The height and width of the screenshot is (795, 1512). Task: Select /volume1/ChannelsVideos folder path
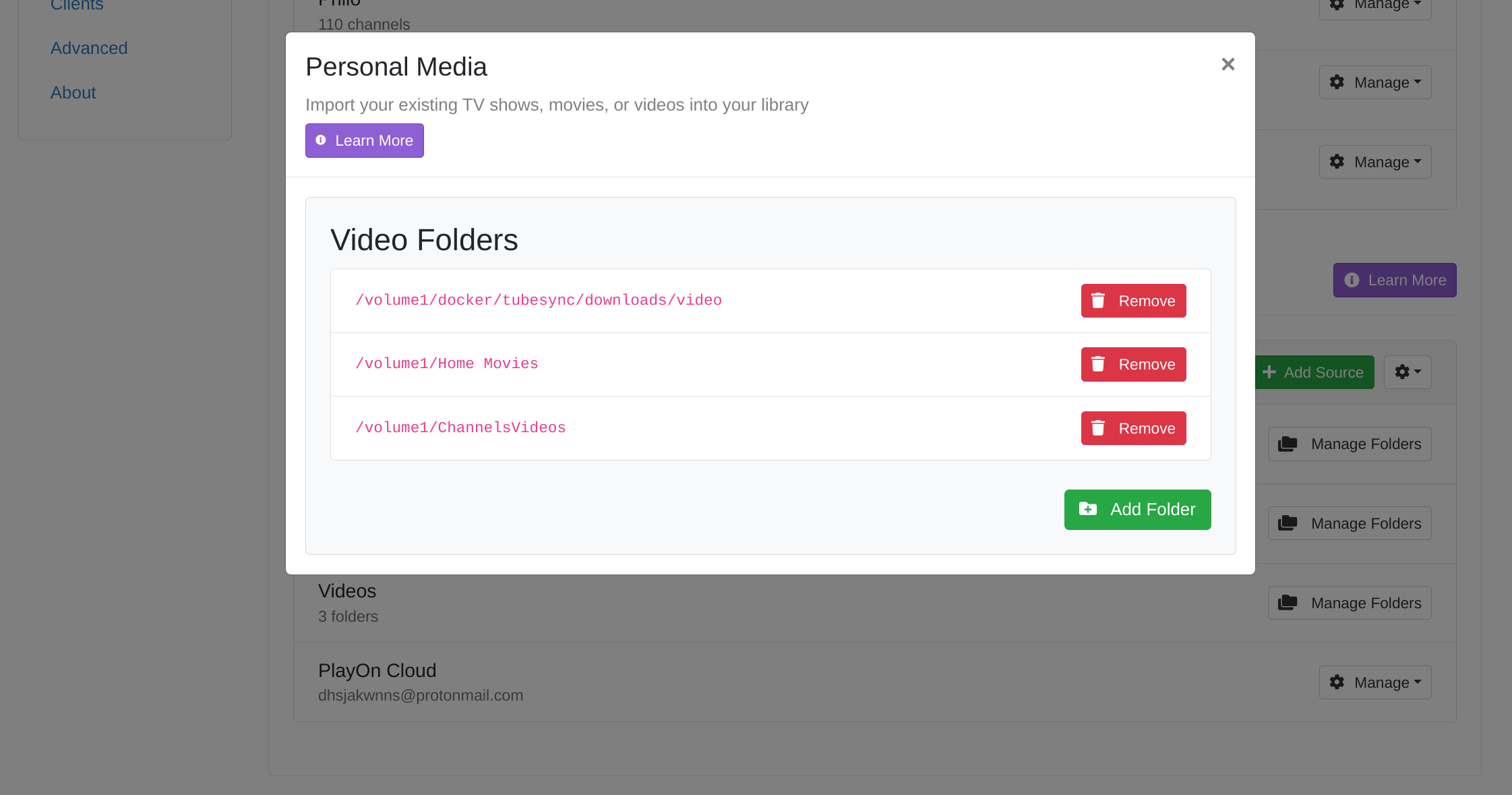(x=460, y=428)
